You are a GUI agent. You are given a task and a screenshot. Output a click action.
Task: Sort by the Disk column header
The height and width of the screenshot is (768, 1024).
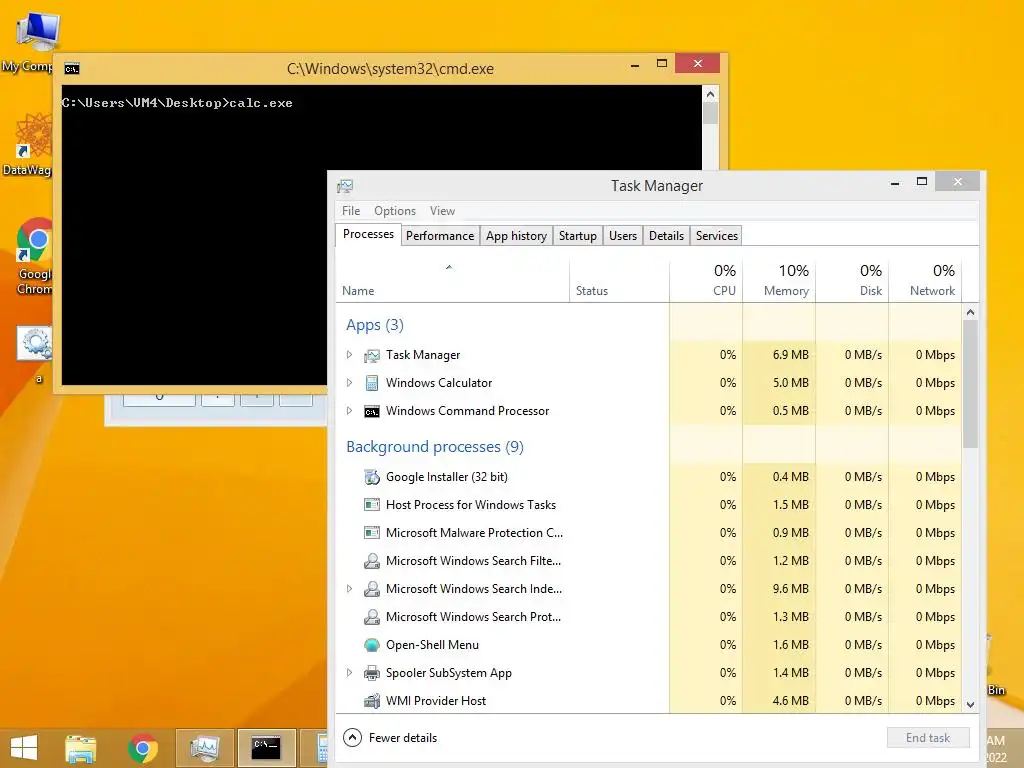coord(852,281)
